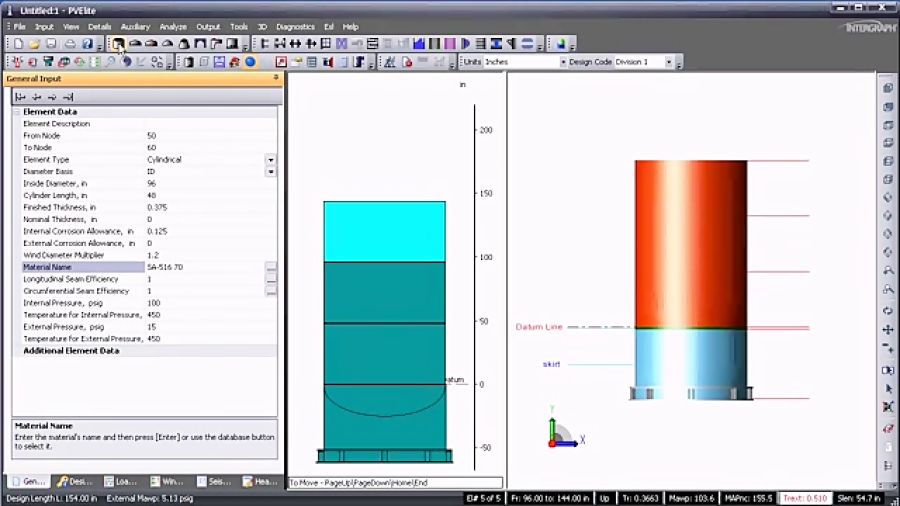
Task: Toggle pin on General Input panel
Action: (276, 78)
